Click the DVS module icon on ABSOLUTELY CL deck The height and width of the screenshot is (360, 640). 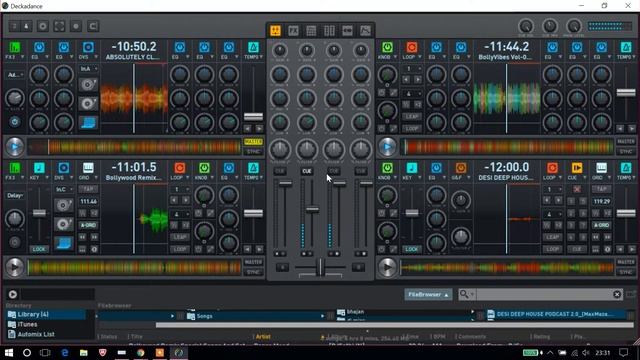pos(88,47)
